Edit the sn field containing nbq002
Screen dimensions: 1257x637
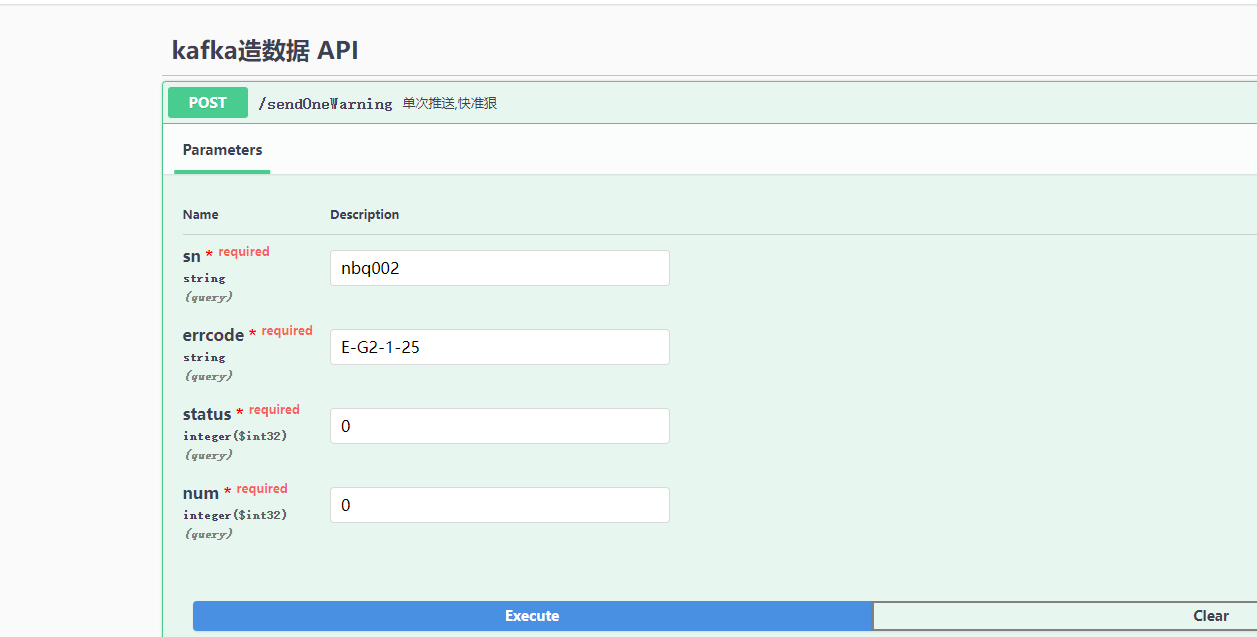pyautogui.click(x=500, y=268)
